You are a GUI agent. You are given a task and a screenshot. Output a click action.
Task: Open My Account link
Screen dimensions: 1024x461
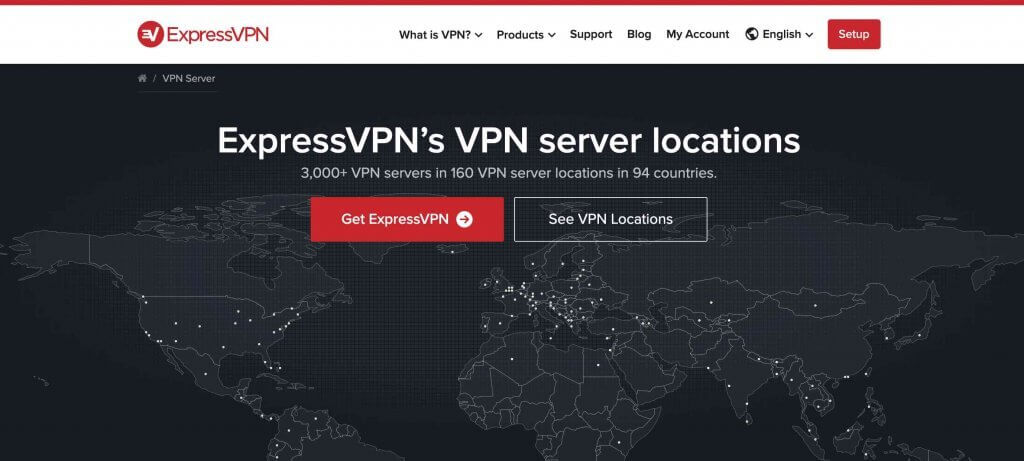pyautogui.click(x=697, y=34)
